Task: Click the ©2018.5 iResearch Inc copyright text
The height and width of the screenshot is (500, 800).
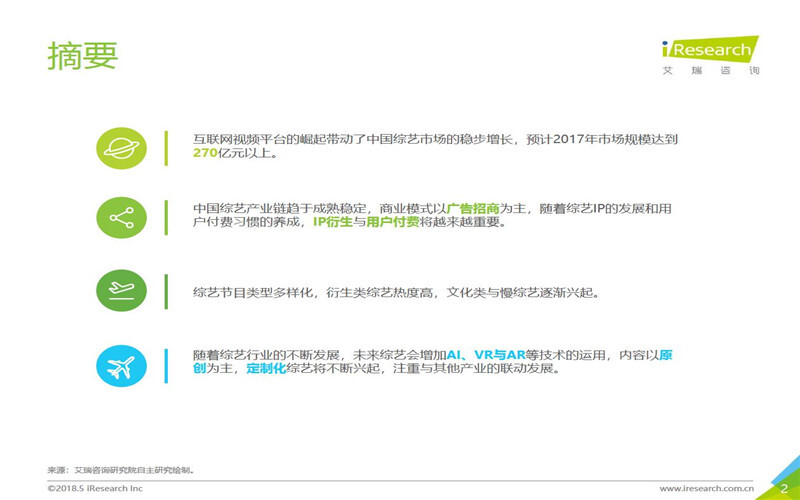Action: [x=95, y=488]
